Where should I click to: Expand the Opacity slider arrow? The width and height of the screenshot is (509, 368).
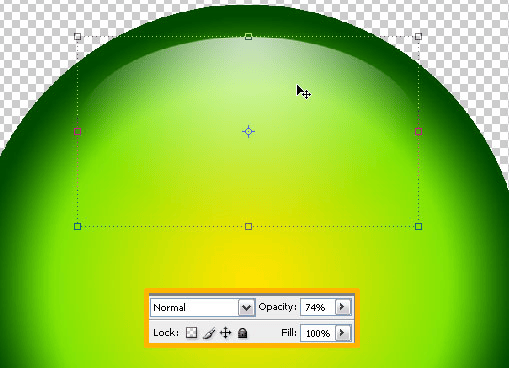pyautogui.click(x=342, y=307)
